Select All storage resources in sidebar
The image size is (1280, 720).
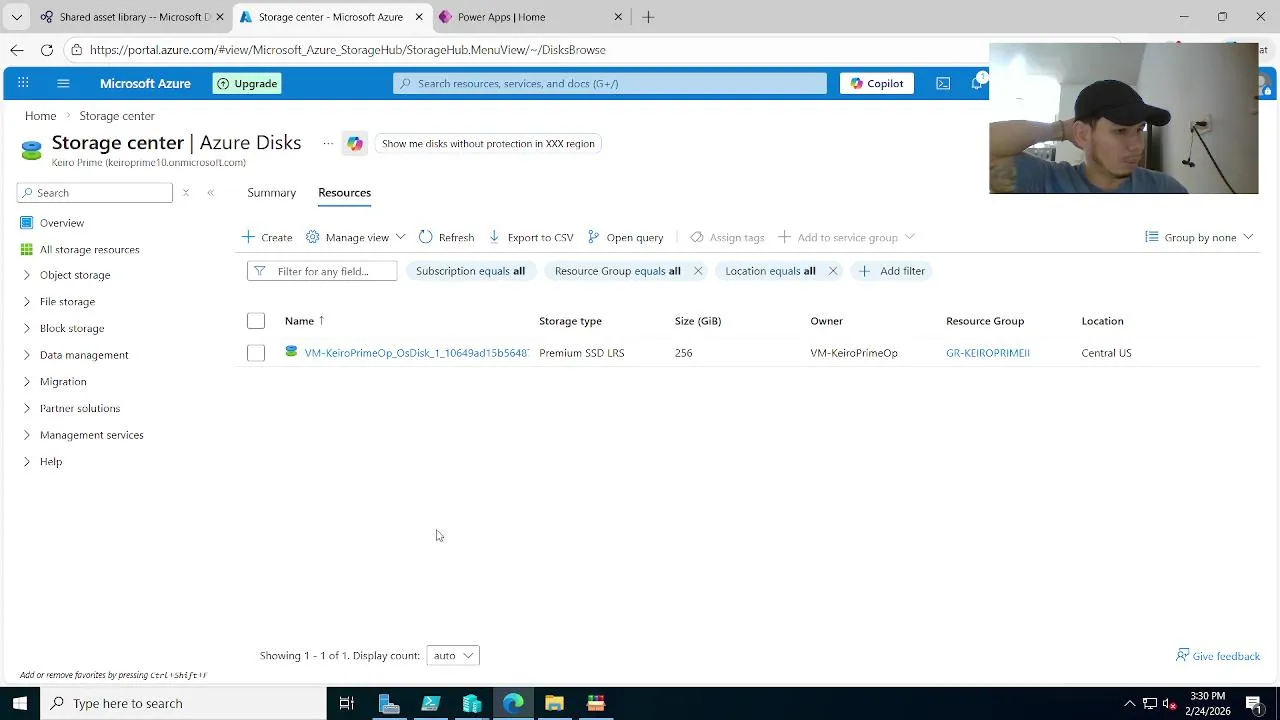tap(89, 249)
